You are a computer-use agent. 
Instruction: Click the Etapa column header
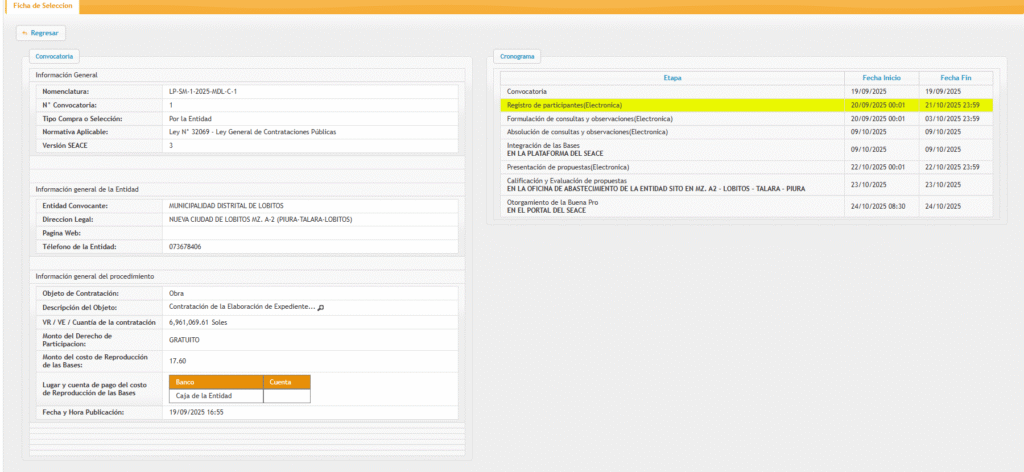[671, 77]
